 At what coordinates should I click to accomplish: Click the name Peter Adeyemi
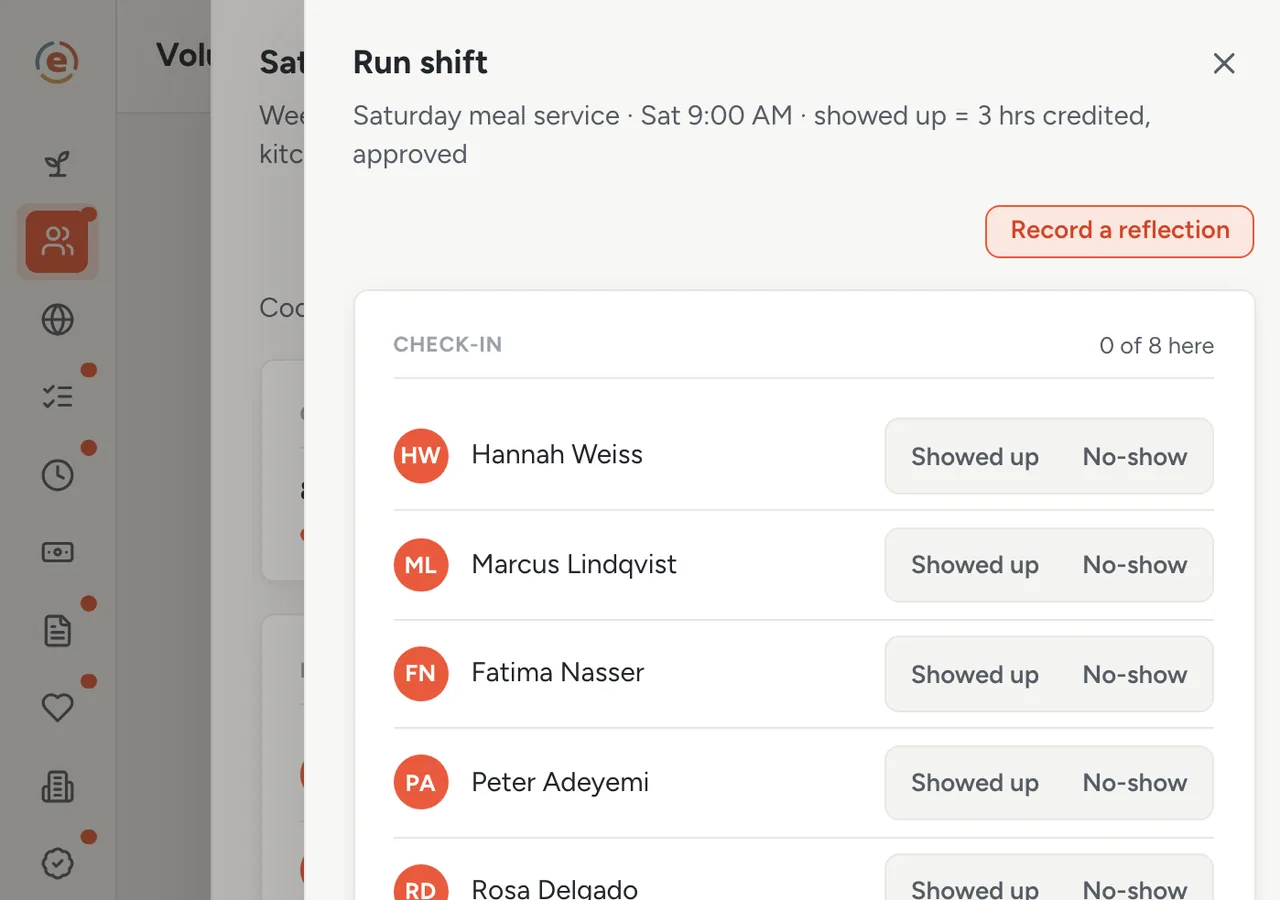(560, 783)
